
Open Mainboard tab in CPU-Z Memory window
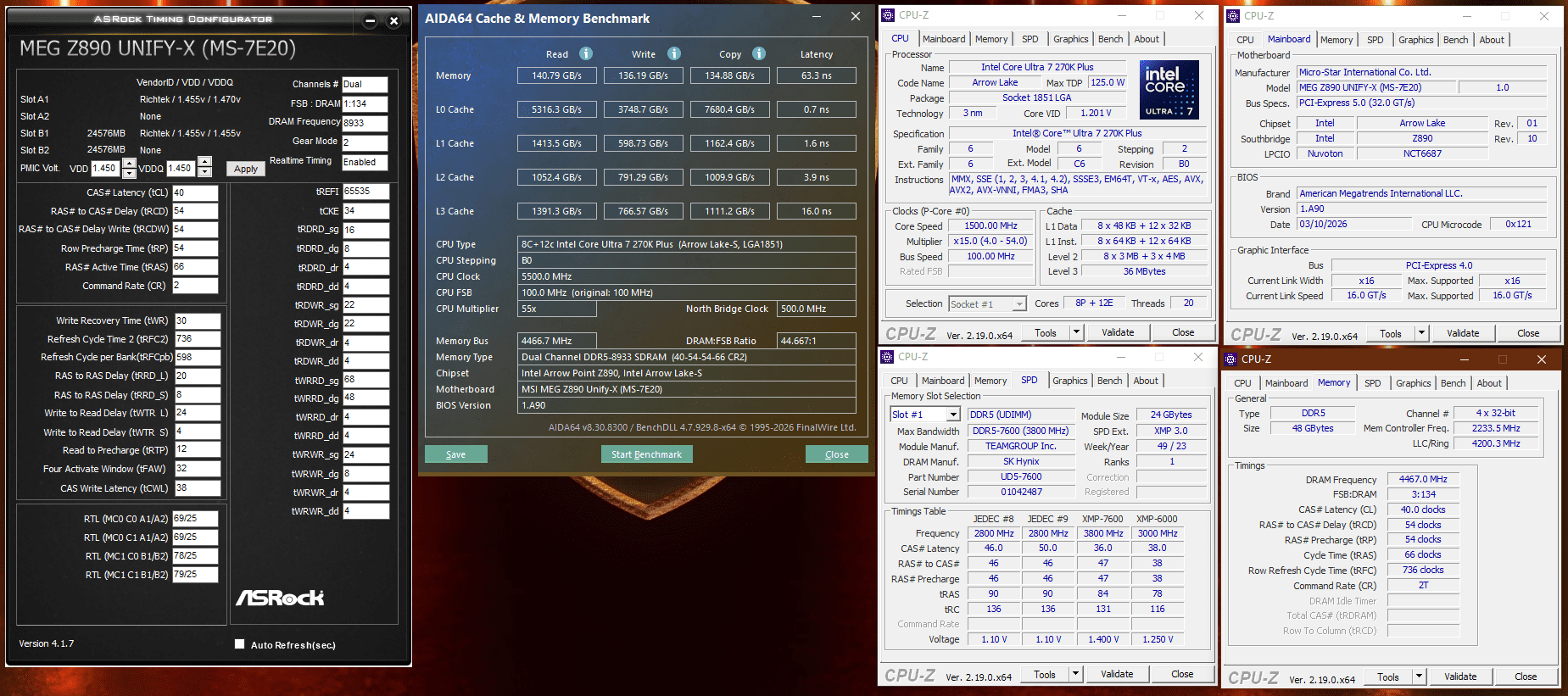pos(1286,383)
